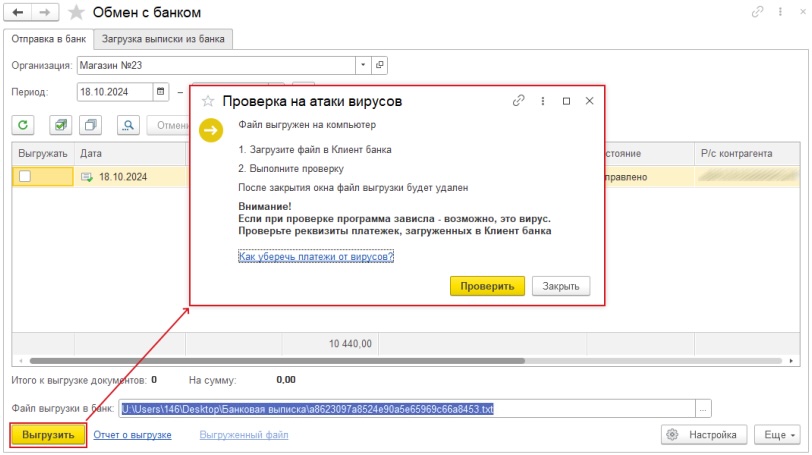Viewport: 812px width, 455px height.
Task: Click the Выгрузить button
Action: [48, 435]
